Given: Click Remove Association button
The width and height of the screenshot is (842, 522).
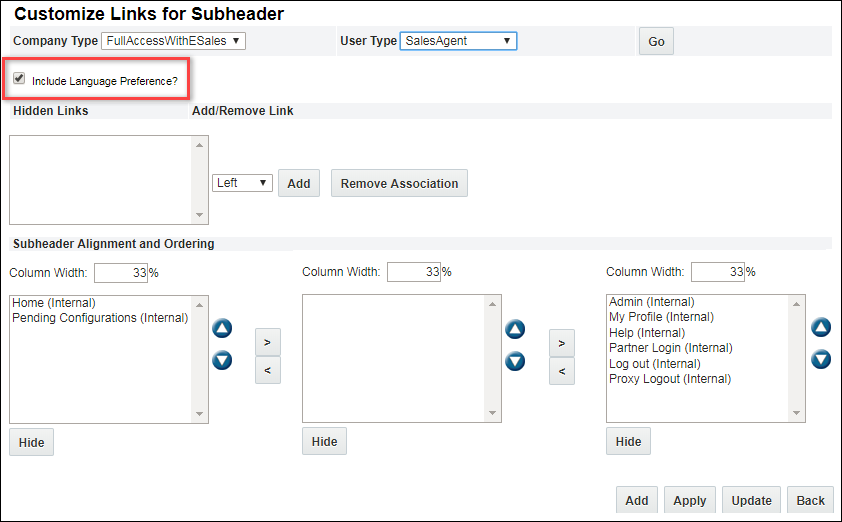Looking at the screenshot, I should 400,183.
